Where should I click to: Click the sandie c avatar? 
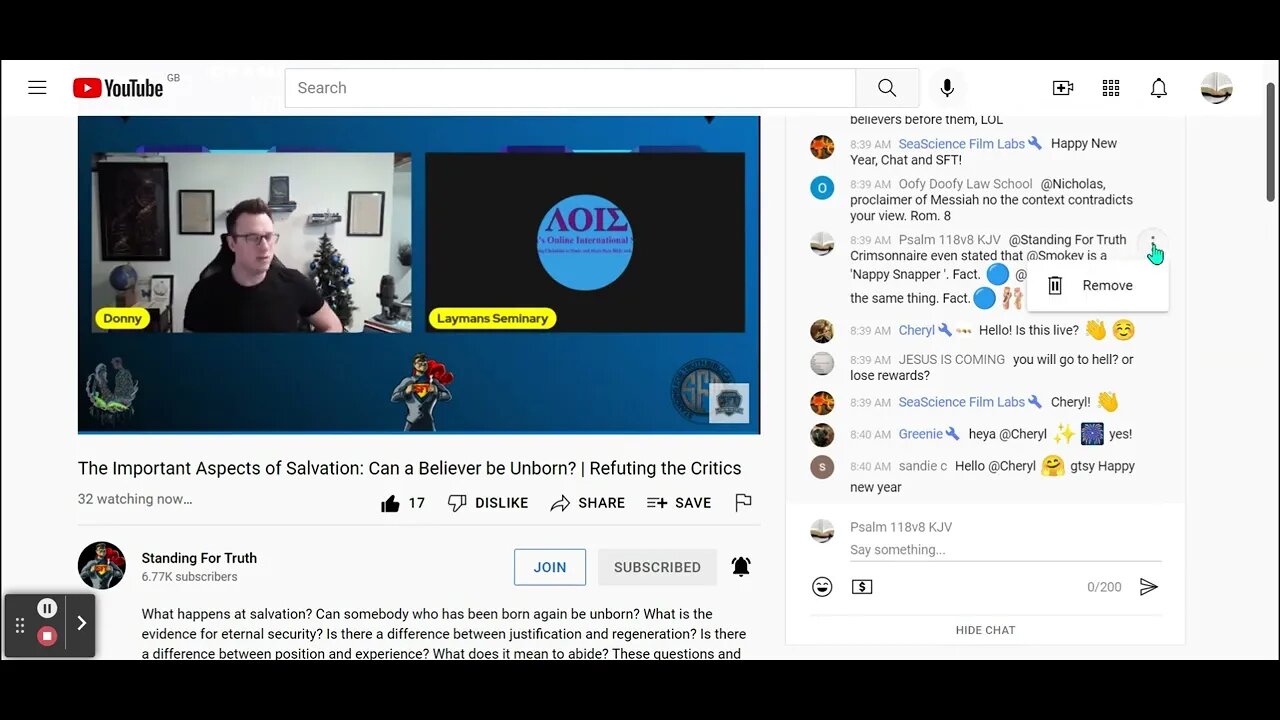pos(822,467)
